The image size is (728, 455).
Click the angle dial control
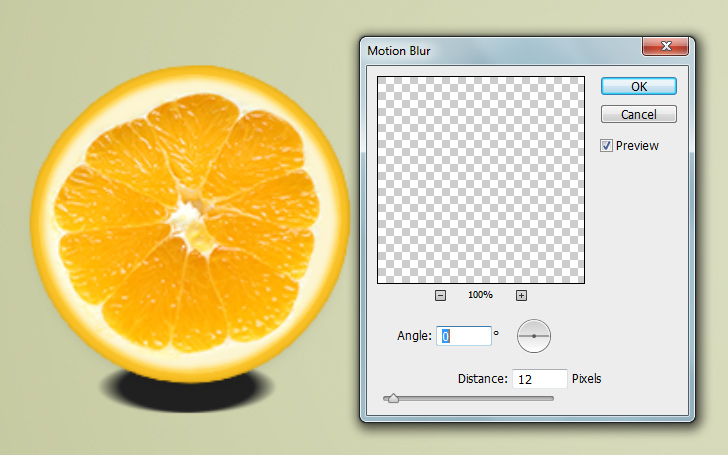[534, 336]
